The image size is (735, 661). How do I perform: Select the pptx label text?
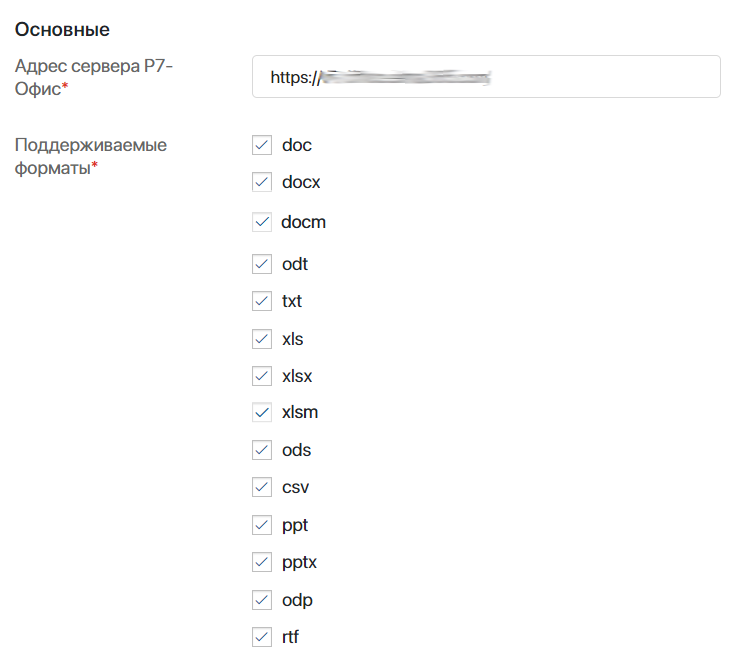pos(300,563)
